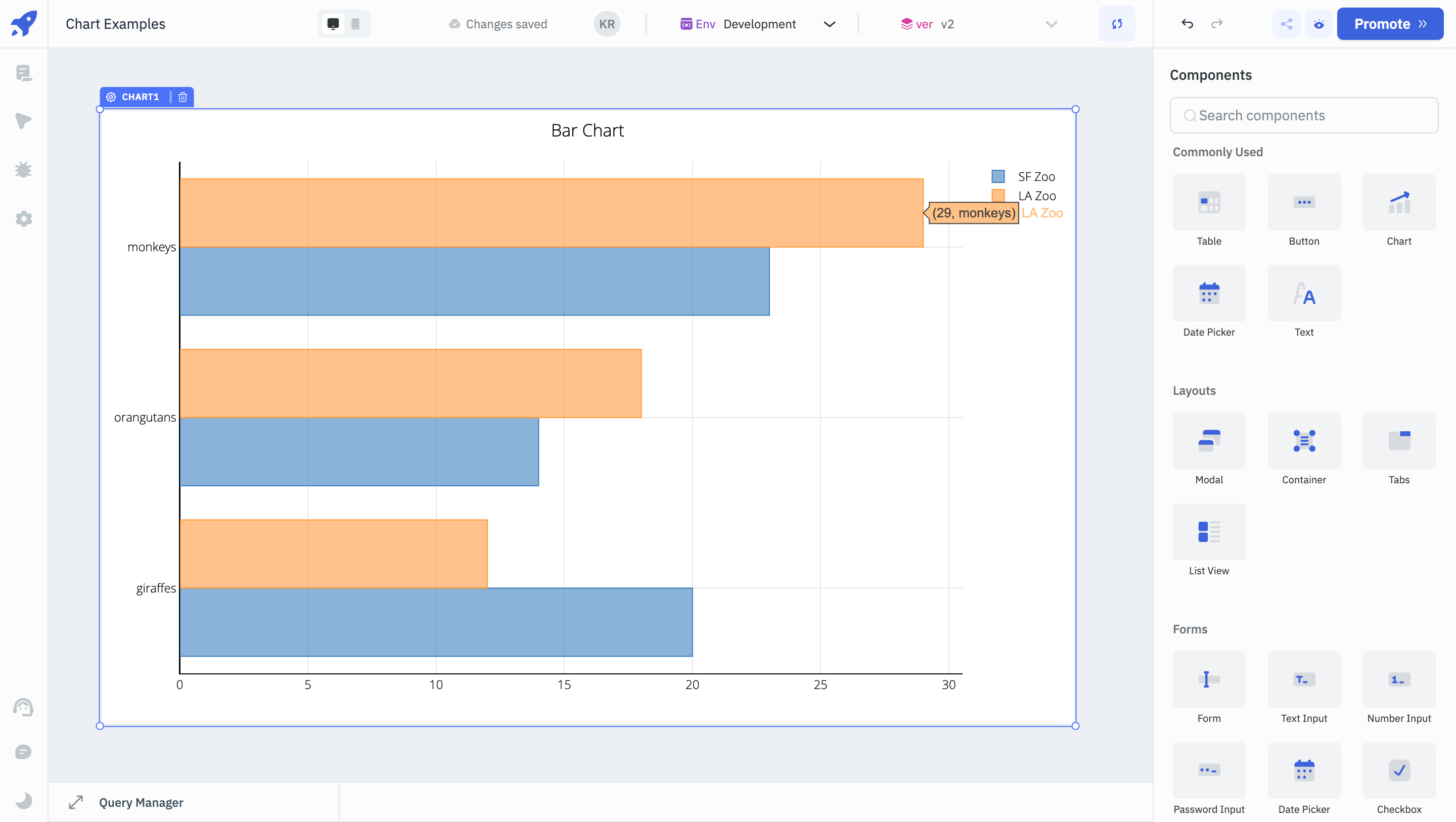Click the Search components field
1456x822 pixels.
point(1304,115)
